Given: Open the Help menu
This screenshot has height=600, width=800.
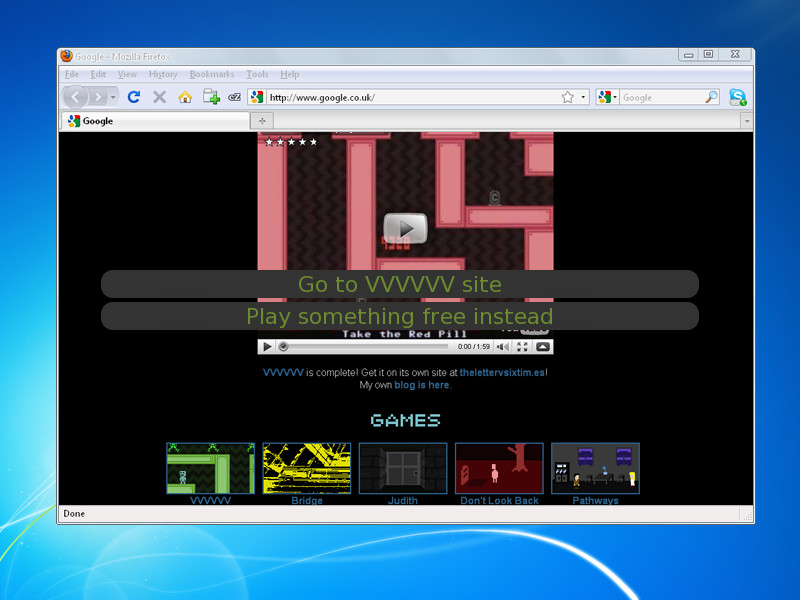Looking at the screenshot, I should (x=289, y=74).
